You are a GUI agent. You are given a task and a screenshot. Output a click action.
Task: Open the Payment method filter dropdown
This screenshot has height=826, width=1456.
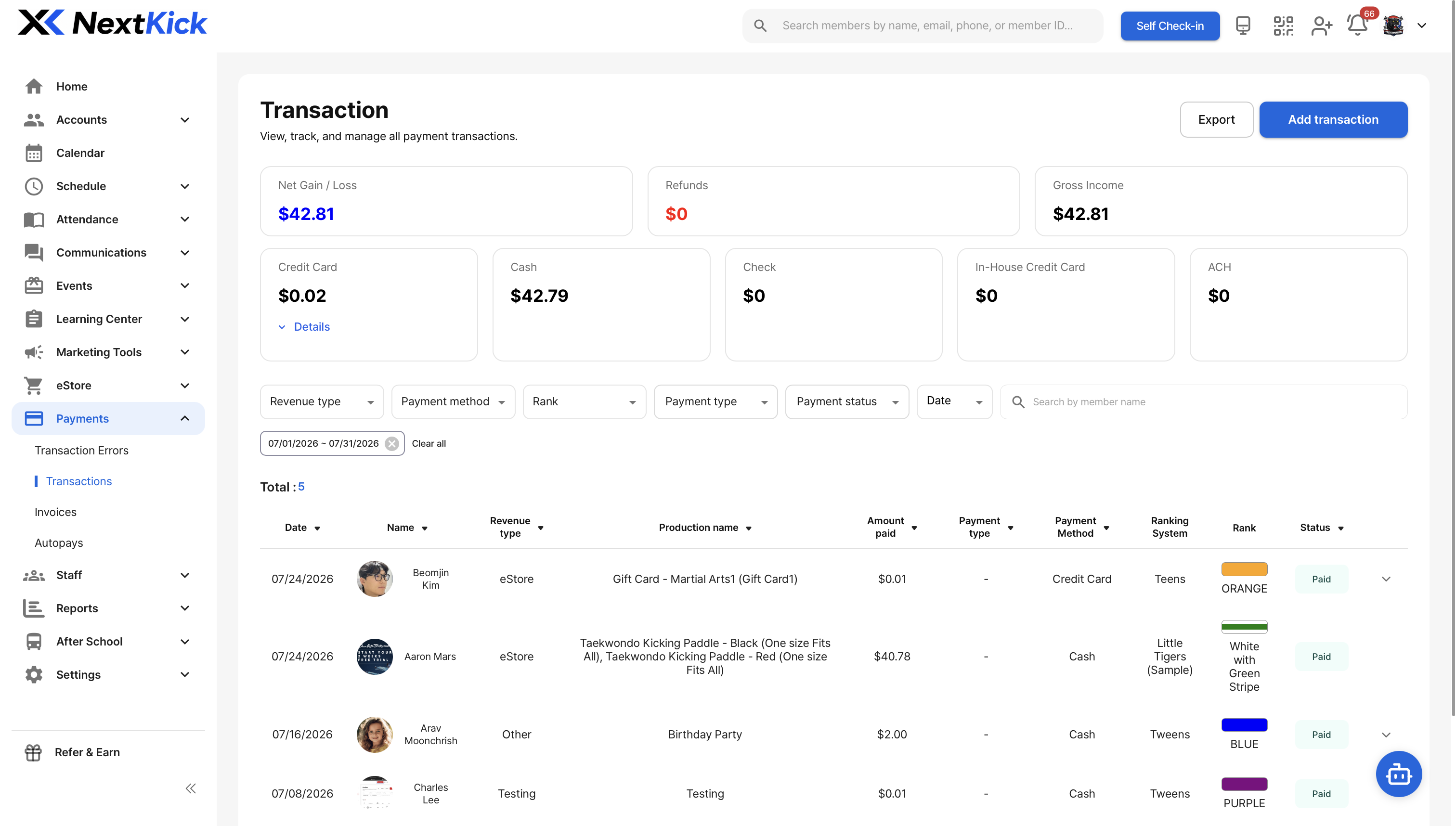click(x=453, y=401)
